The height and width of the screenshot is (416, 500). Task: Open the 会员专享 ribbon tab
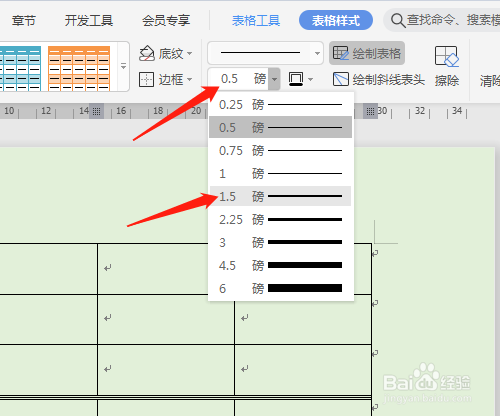coord(166,21)
